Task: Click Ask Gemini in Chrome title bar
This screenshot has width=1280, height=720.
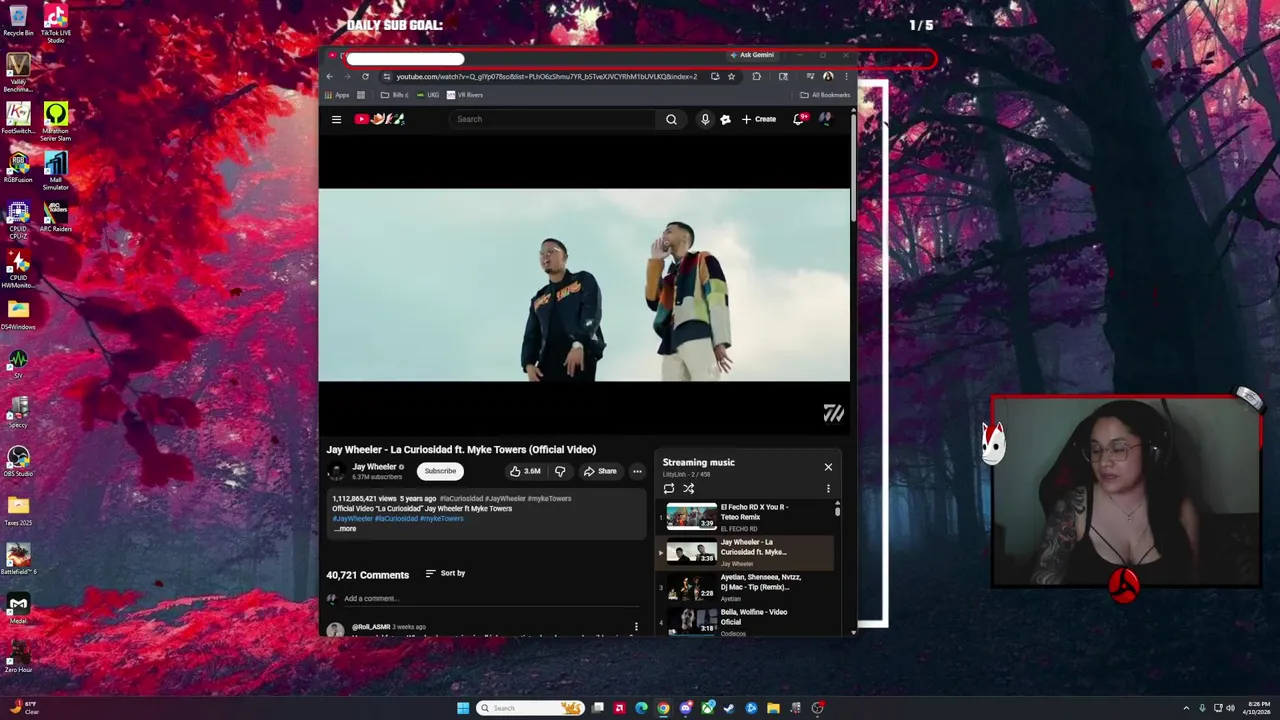Action: [752, 55]
